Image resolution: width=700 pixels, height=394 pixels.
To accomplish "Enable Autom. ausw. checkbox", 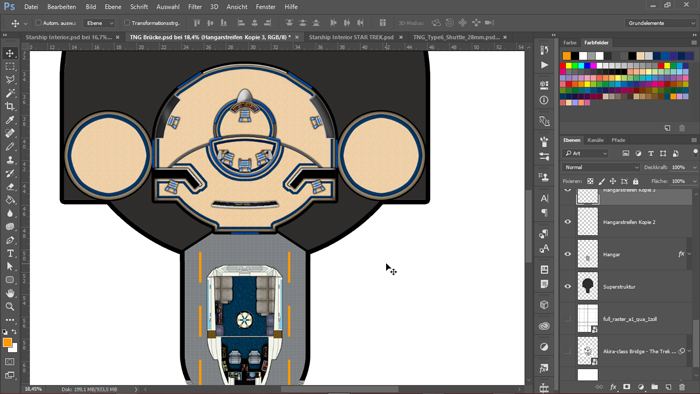I will click(x=38, y=23).
